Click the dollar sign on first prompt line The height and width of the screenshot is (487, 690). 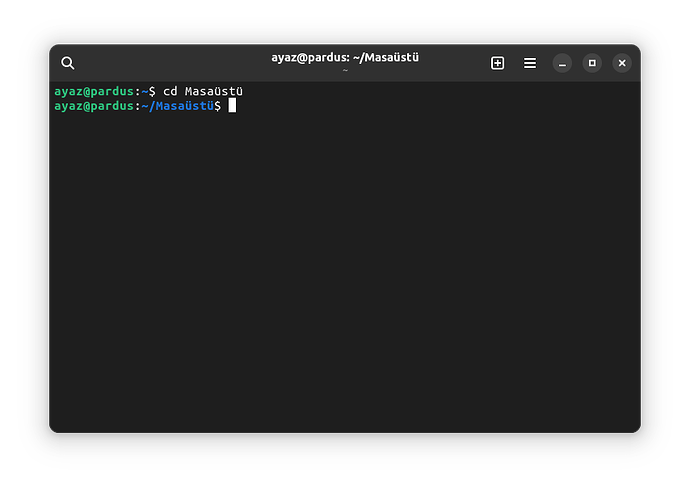[152, 91]
